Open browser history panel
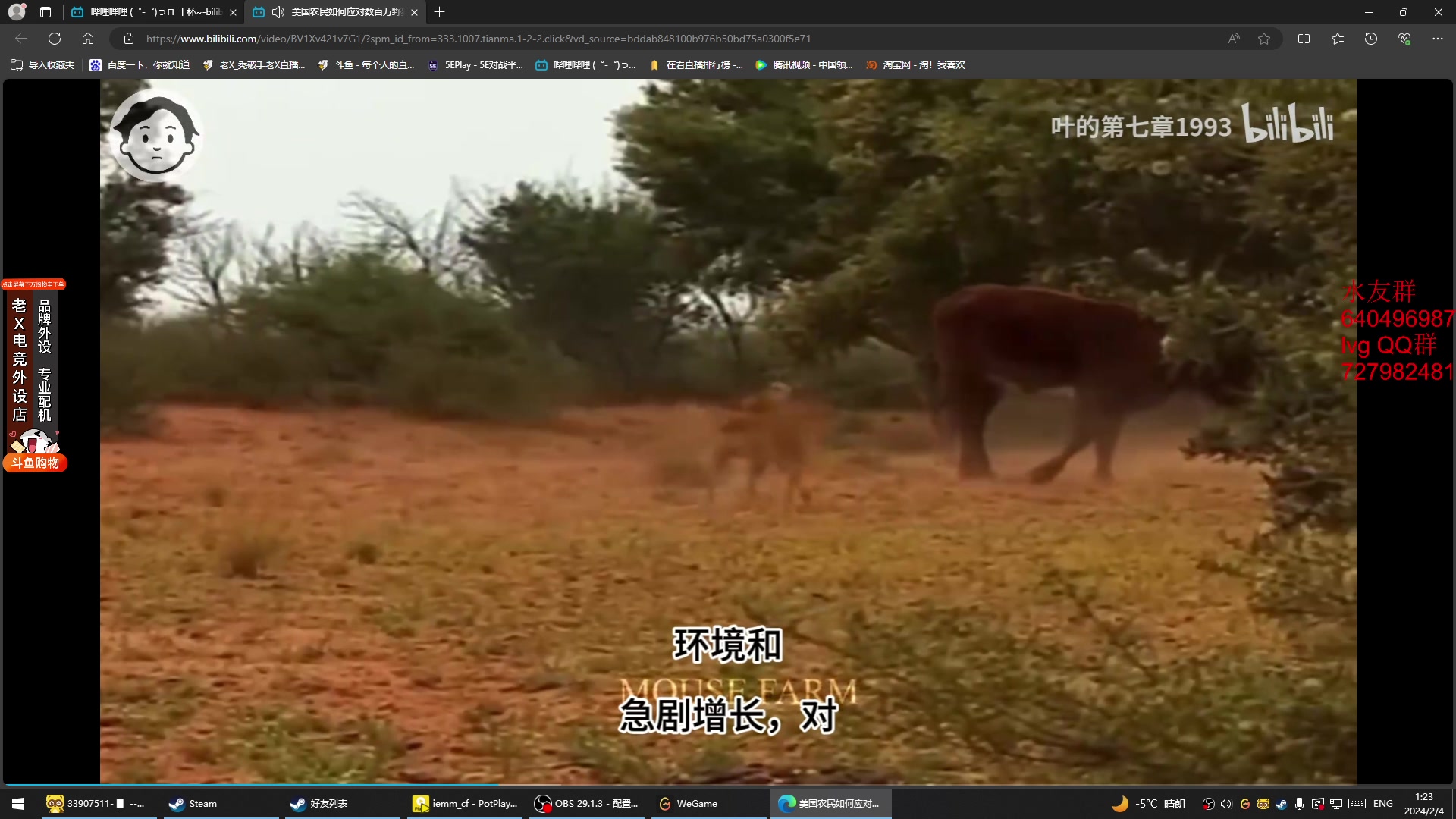 1370,38
